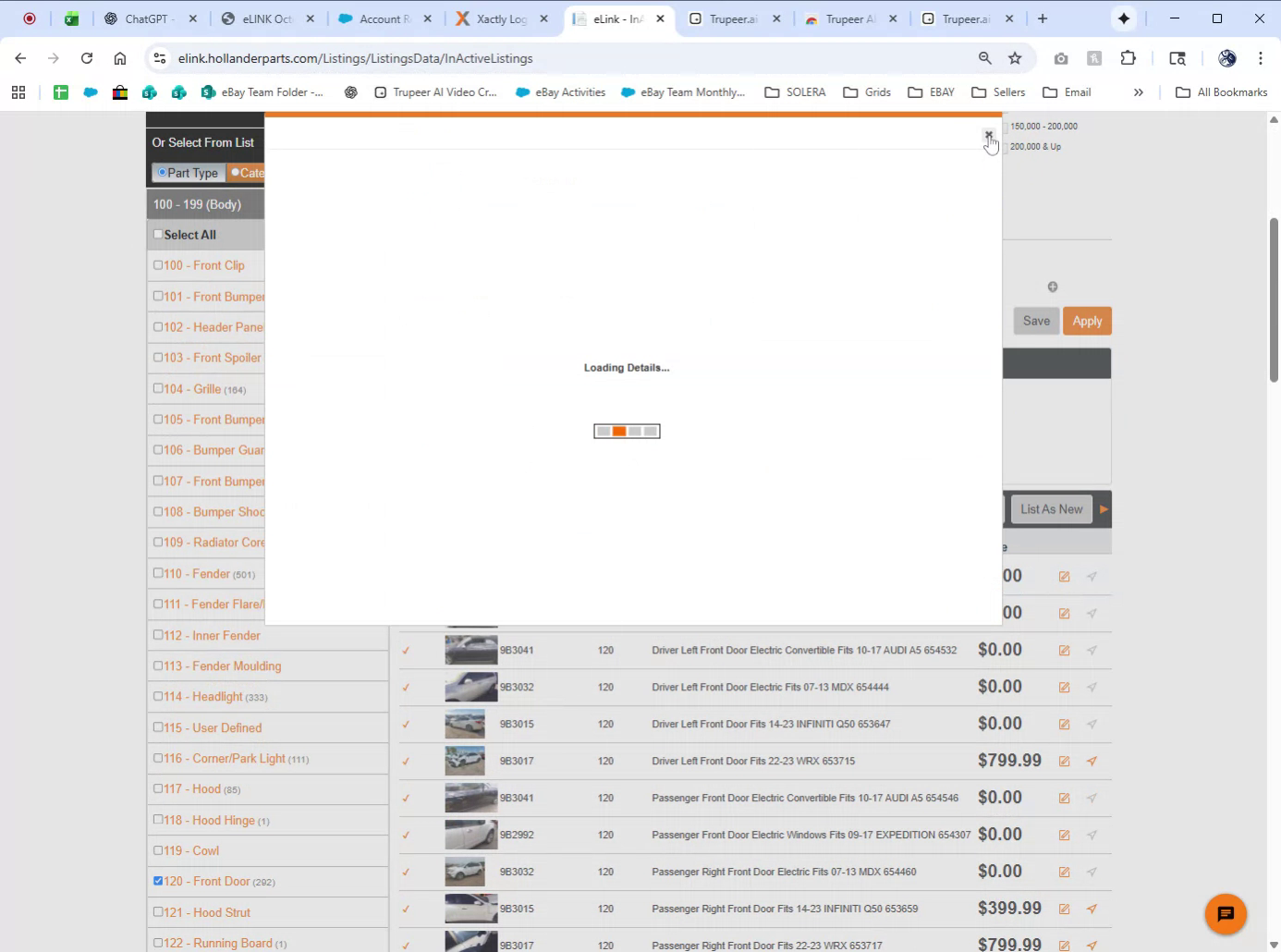Screen dimensions: 1281x952
Task: Expand the arrow beside List As New
Action: pyautogui.click(x=1104, y=509)
